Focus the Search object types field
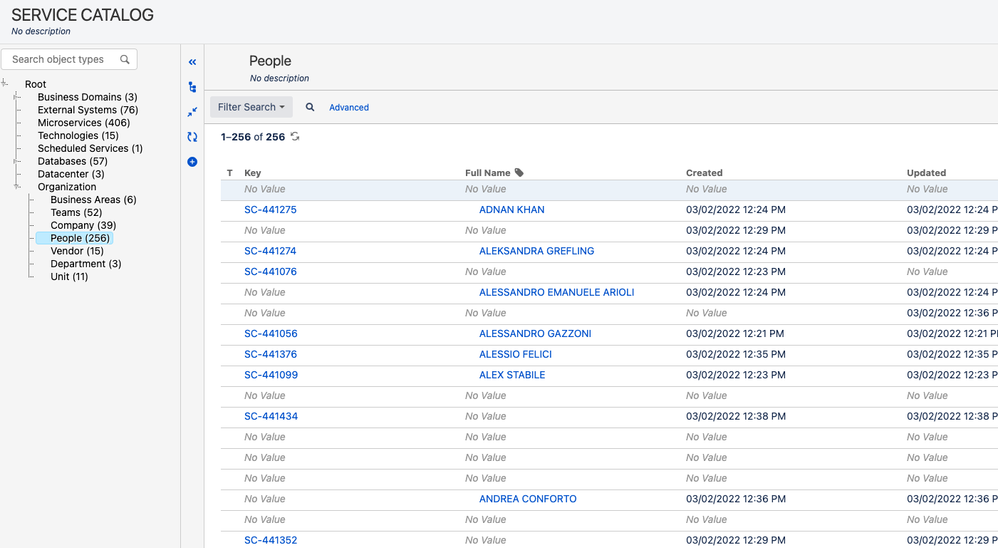998x548 pixels. point(69,59)
